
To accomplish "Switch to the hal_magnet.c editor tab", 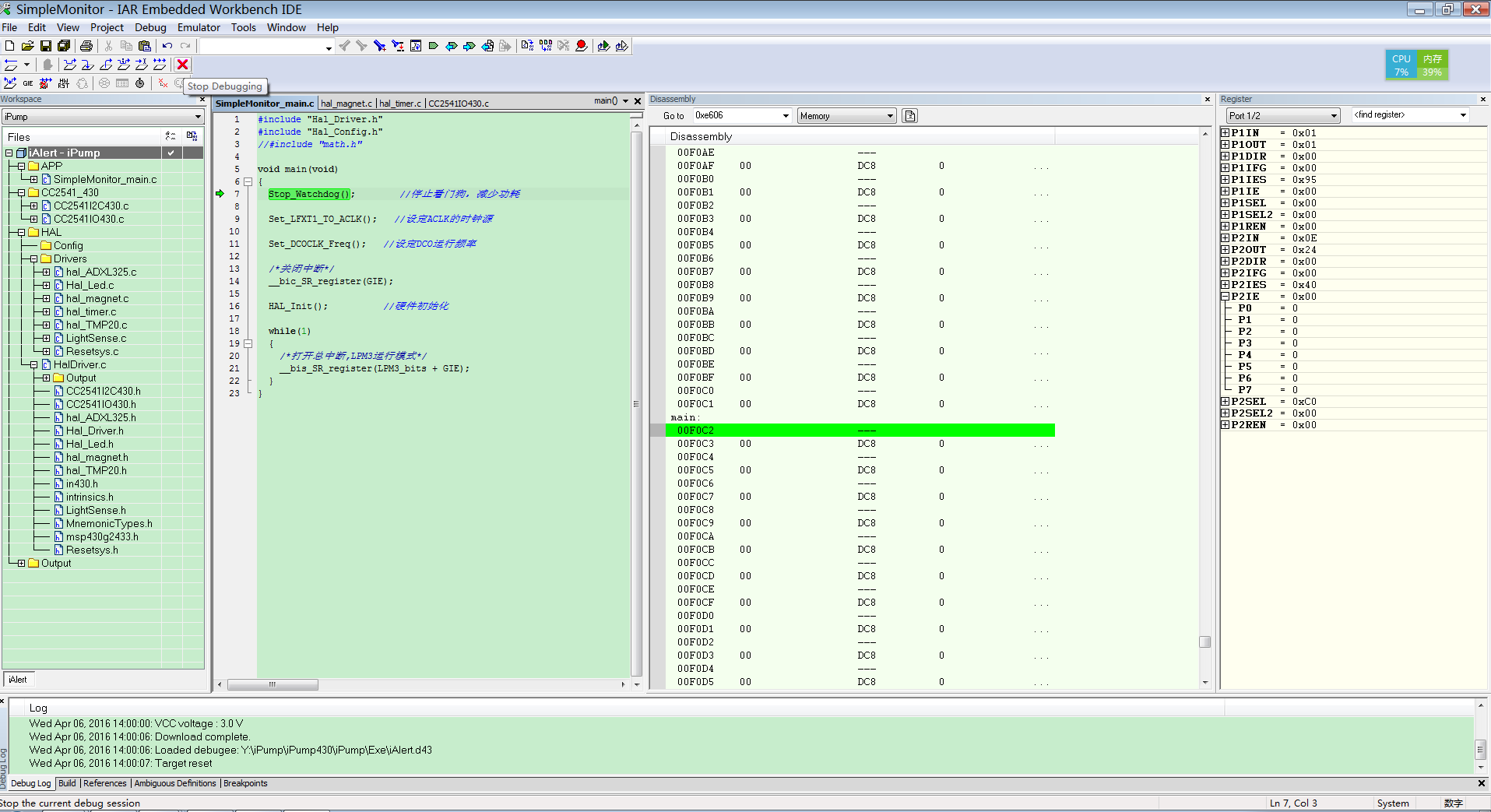I will (346, 104).
